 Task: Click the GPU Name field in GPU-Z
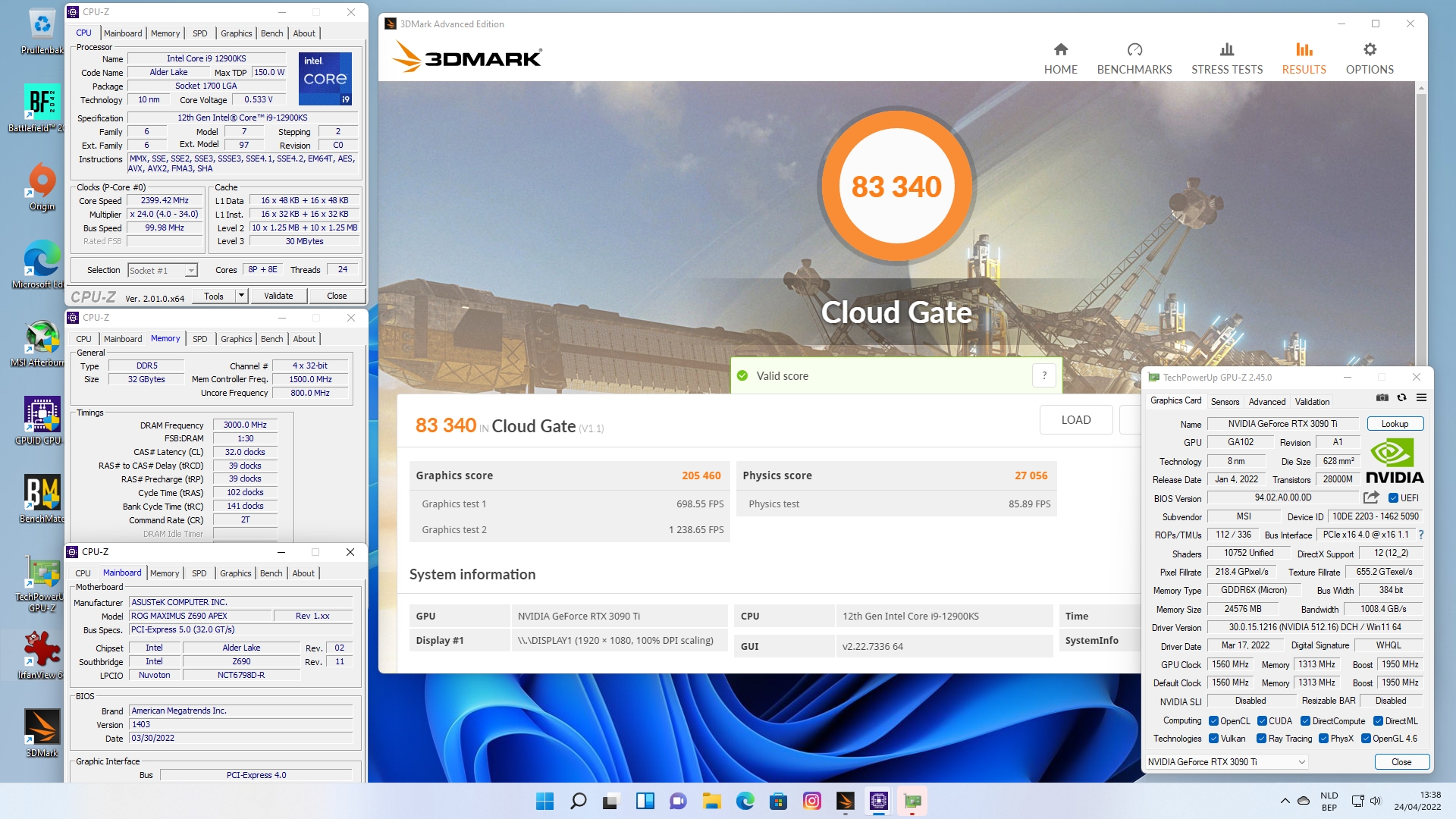click(1283, 424)
